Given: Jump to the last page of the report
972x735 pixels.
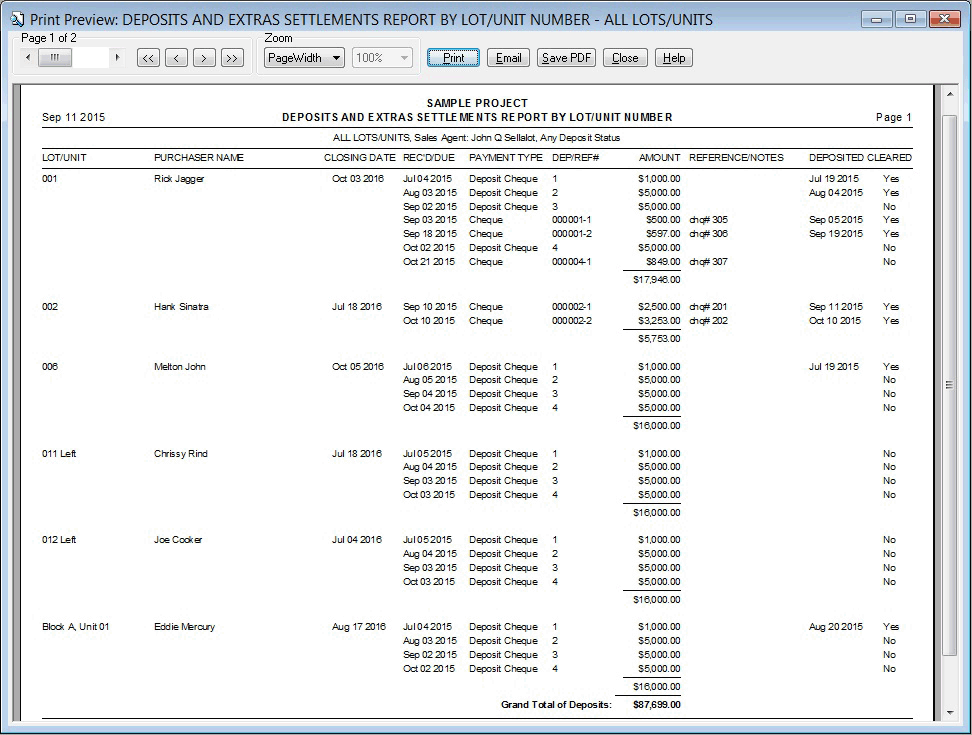Looking at the screenshot, I should tap(232, 58).
